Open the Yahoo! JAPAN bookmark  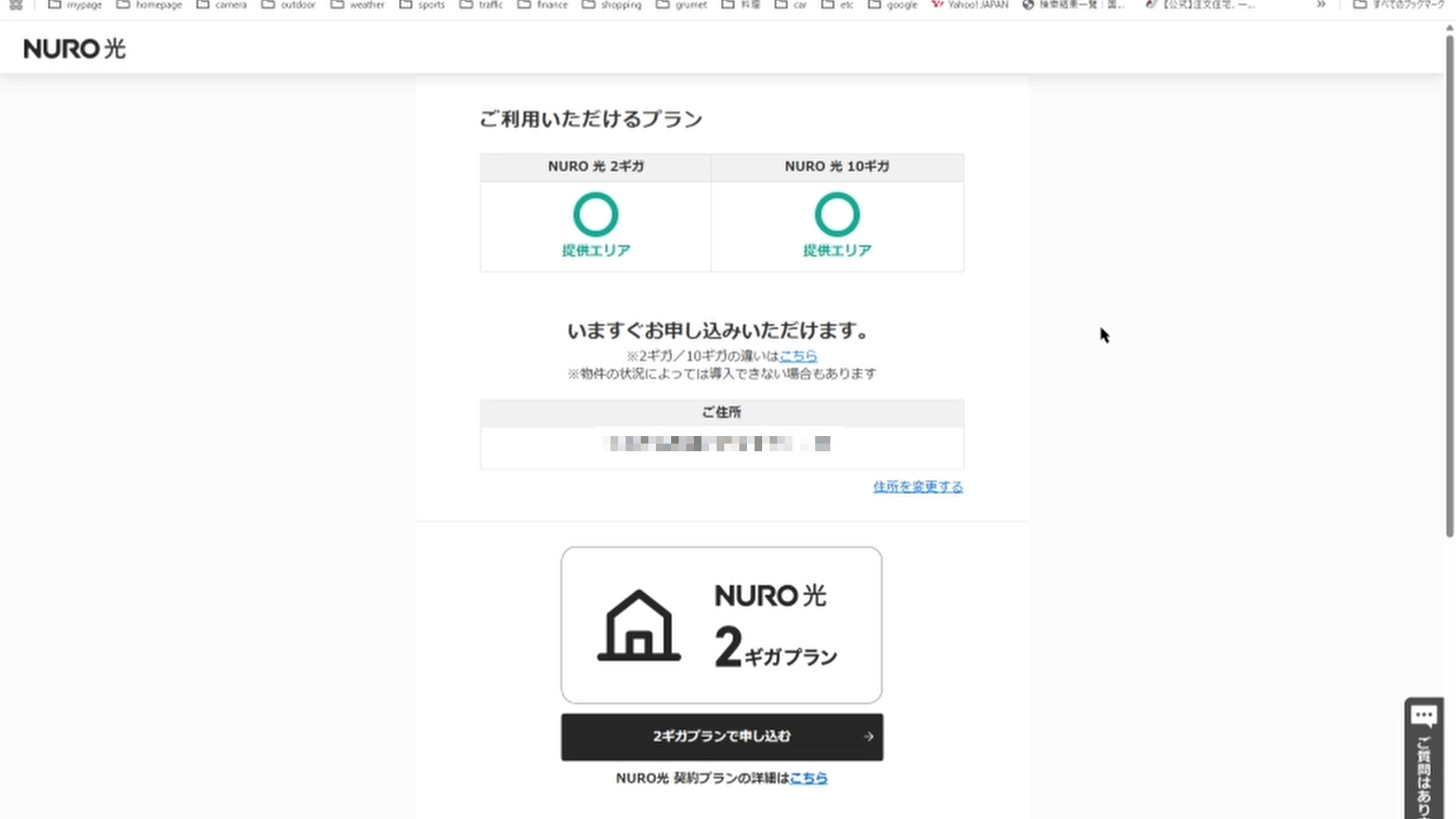pos(971,5)
